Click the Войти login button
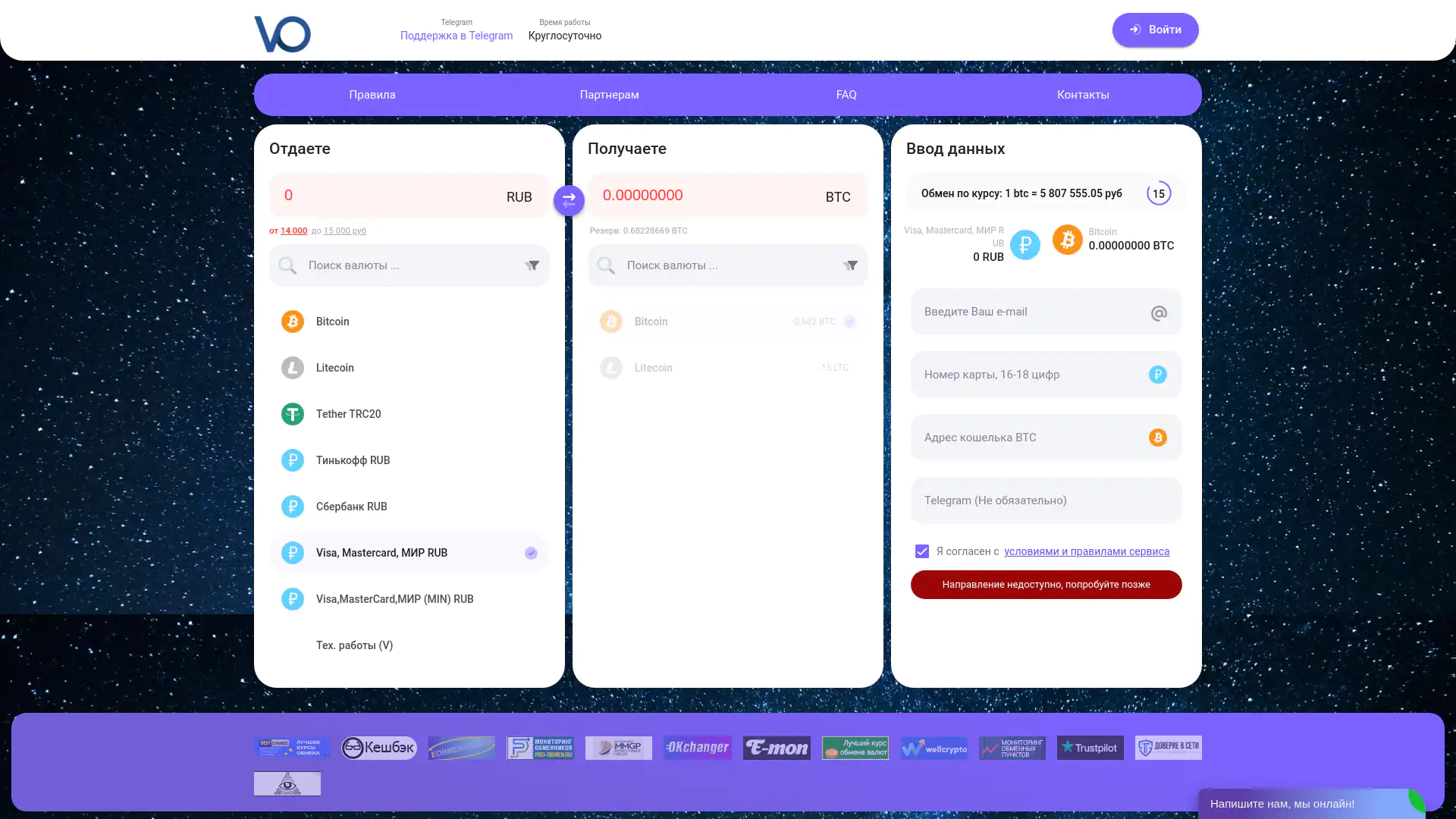The image size is (1456, 819). pos(1155,30)
